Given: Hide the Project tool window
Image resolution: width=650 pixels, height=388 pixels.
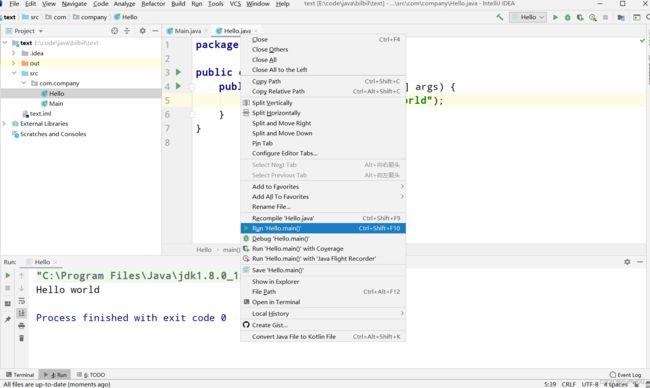Looking at the screenshot, I should 155,31.
